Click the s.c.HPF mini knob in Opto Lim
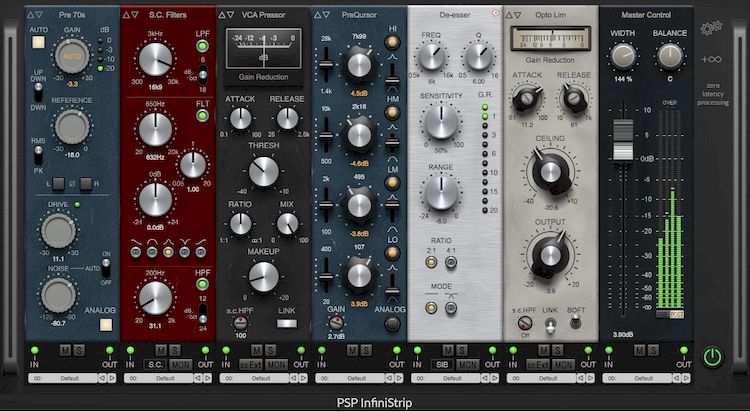The image size is (750, 412). (525, 323)
